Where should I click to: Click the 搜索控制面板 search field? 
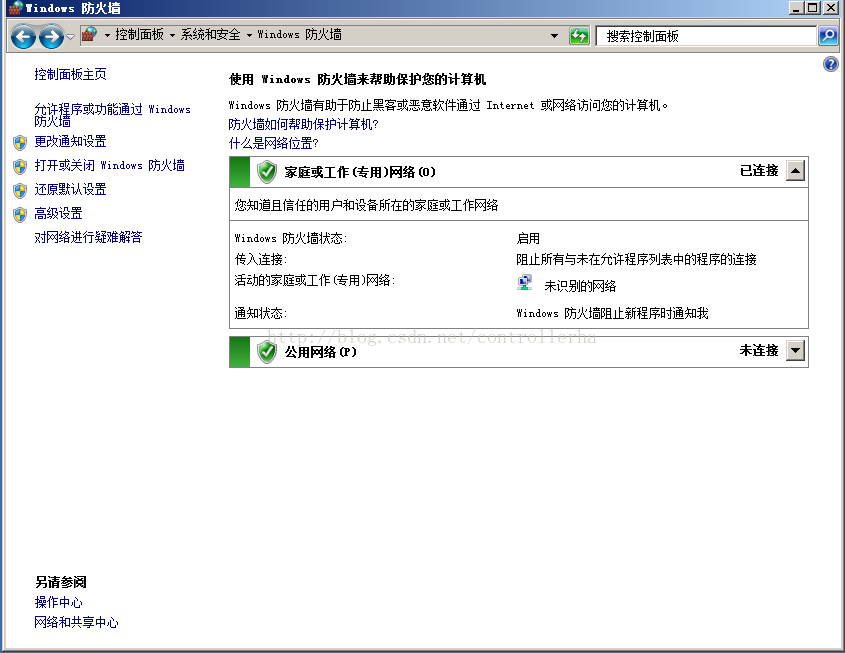point(706,36)
